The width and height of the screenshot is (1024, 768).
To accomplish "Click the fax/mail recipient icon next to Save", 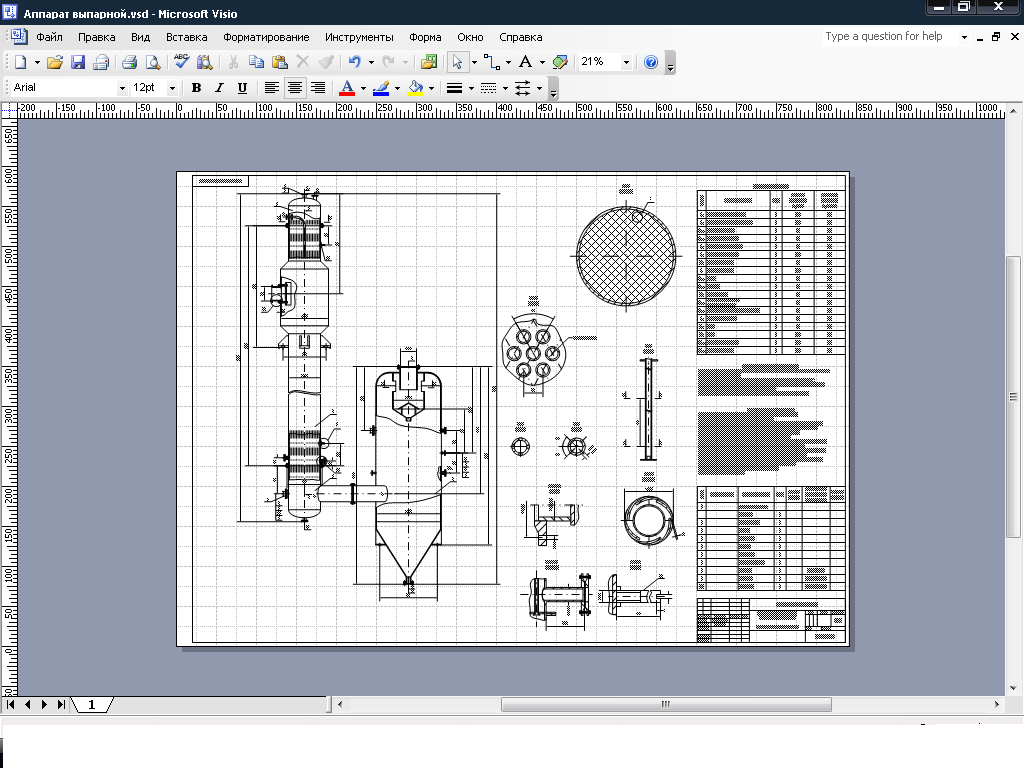I will pos(101,62).
